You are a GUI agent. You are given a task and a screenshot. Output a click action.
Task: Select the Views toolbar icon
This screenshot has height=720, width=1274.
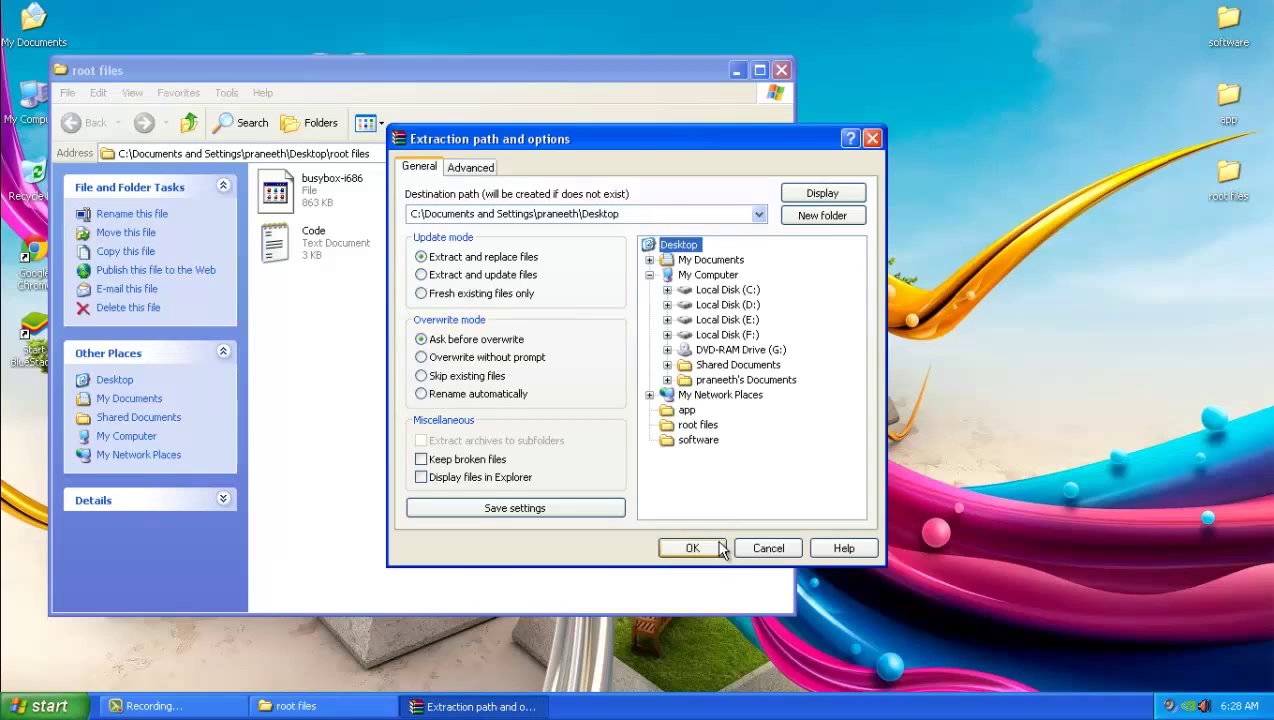[x=366, y=122]
